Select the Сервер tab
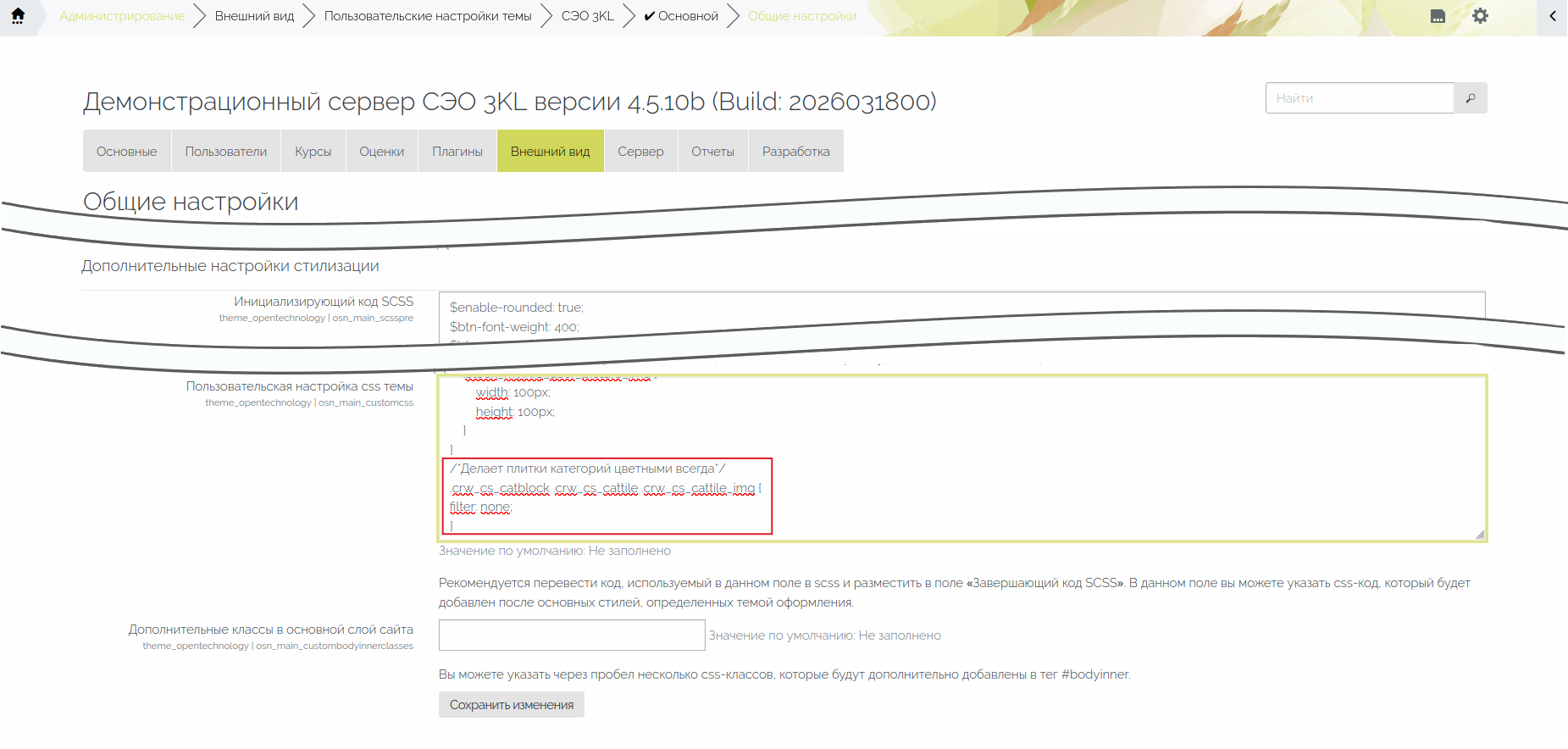 640,152
